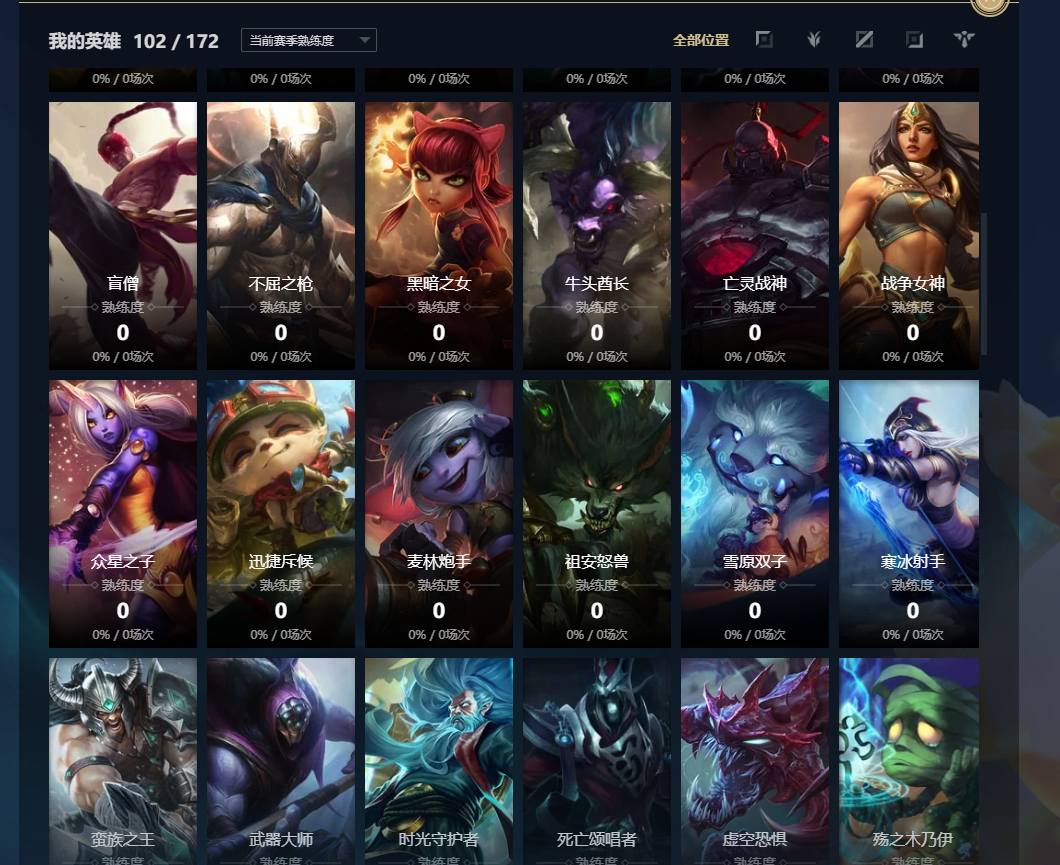This screenshot has width=1060, height=865.
Task: Filter champions by Top lane role icon
Action: pyautogui.click(x=764, y=40)
